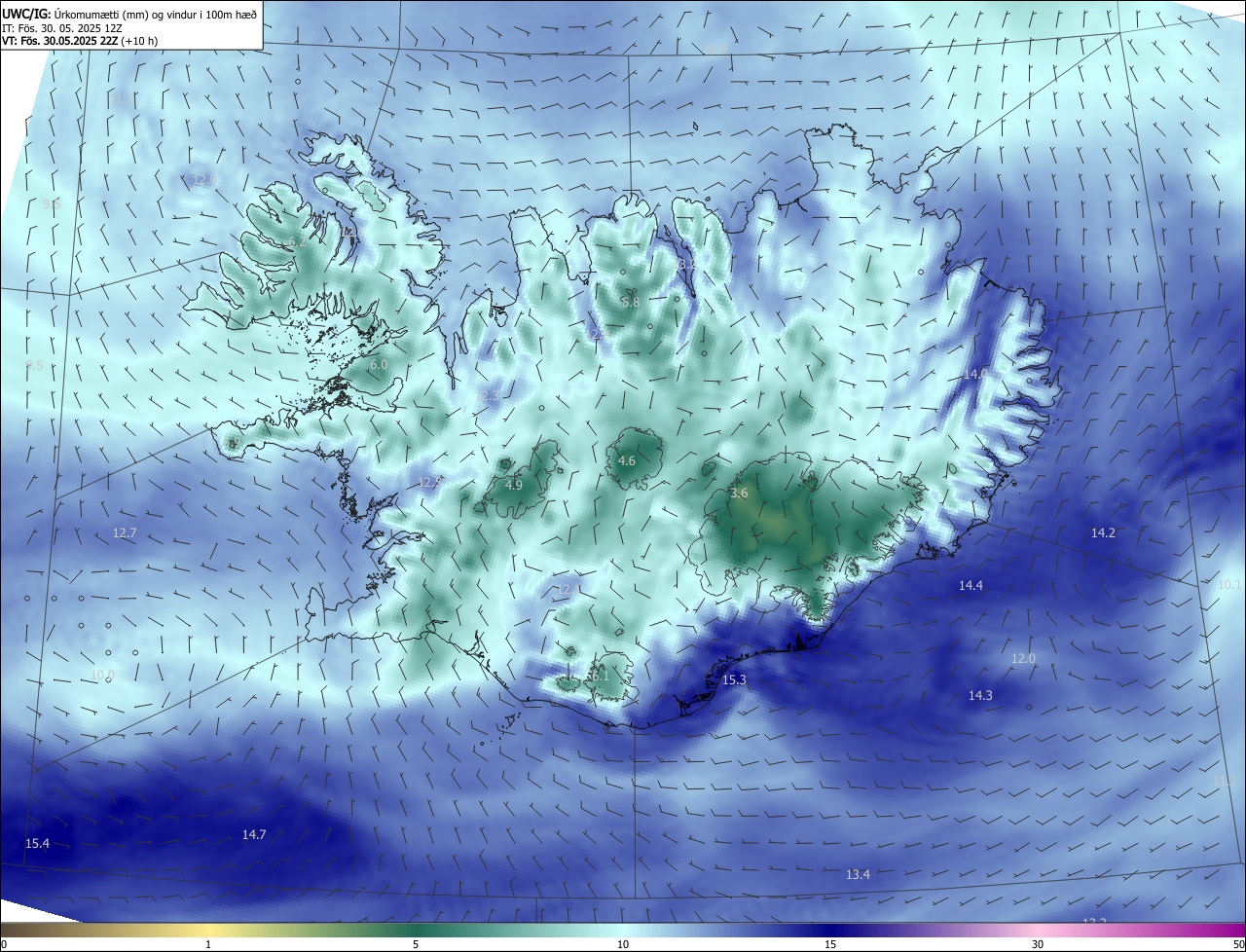Viewport: 1246px width, 952px height.
Task: Click the 3.2 value label
Action: 686,264
